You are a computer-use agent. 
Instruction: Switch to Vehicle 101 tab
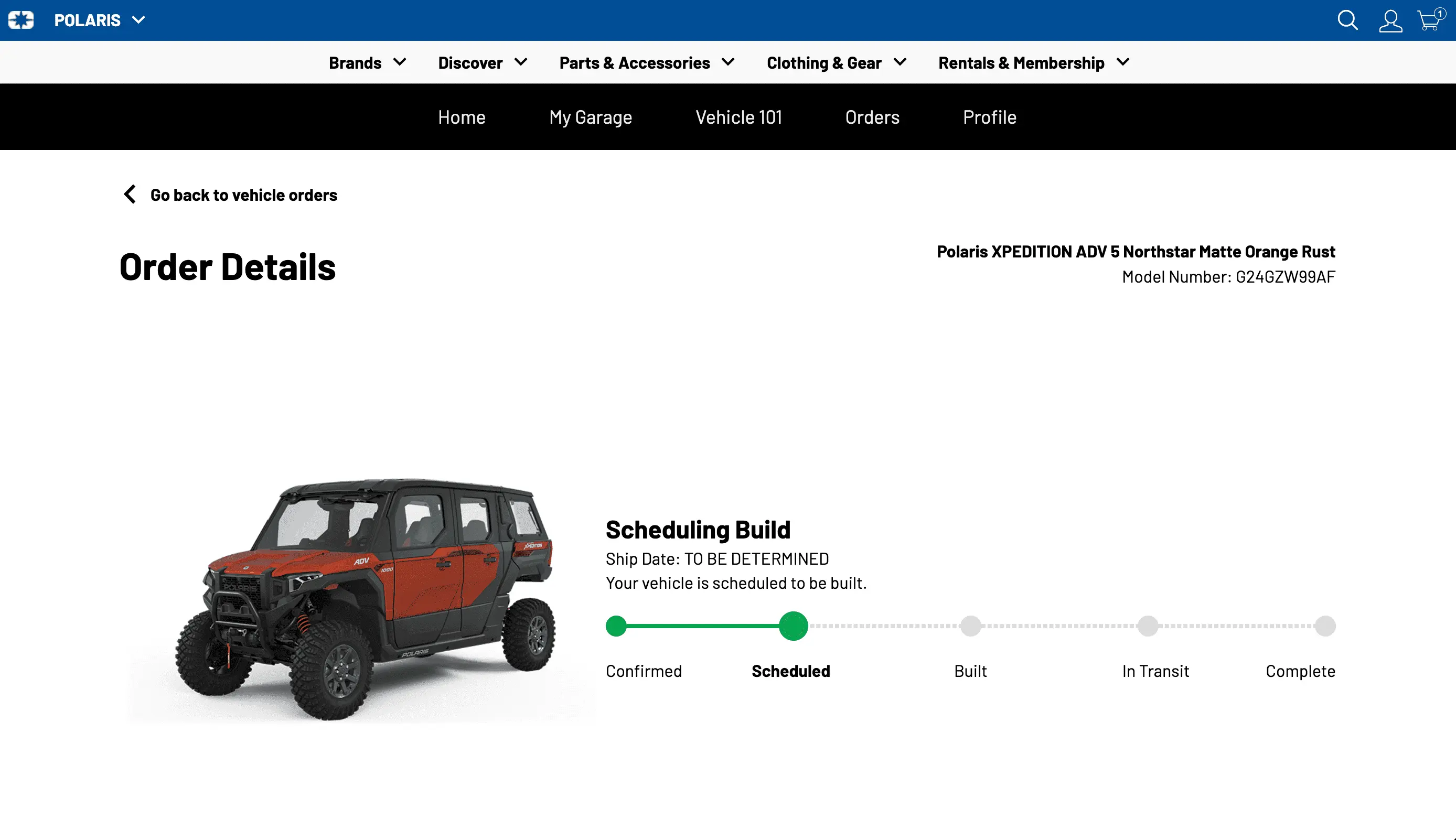point(738,117)
